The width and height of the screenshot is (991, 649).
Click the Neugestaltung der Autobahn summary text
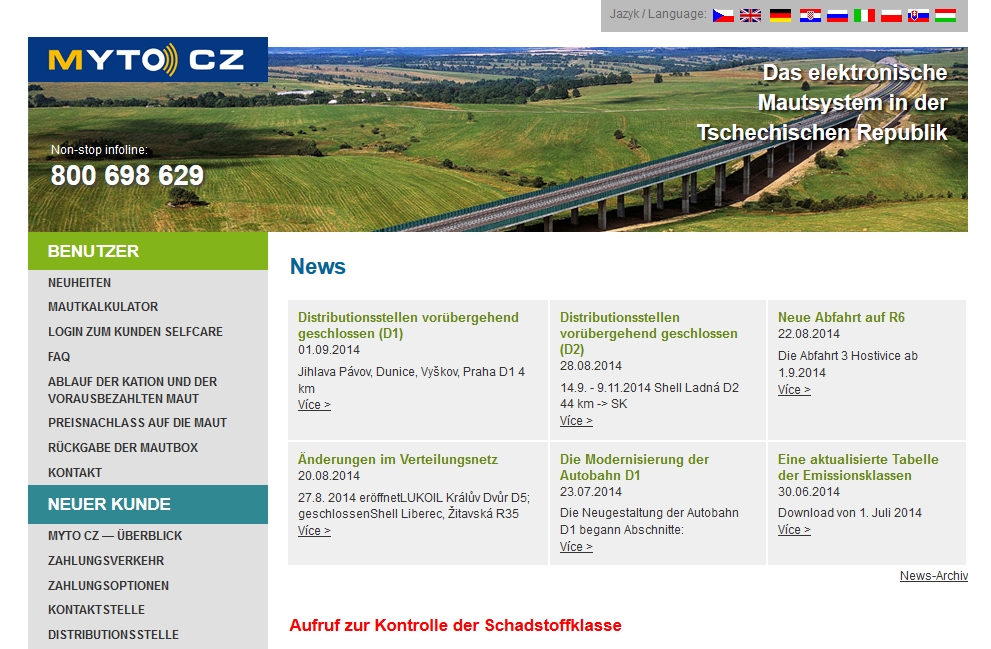[x=649, y=521]
